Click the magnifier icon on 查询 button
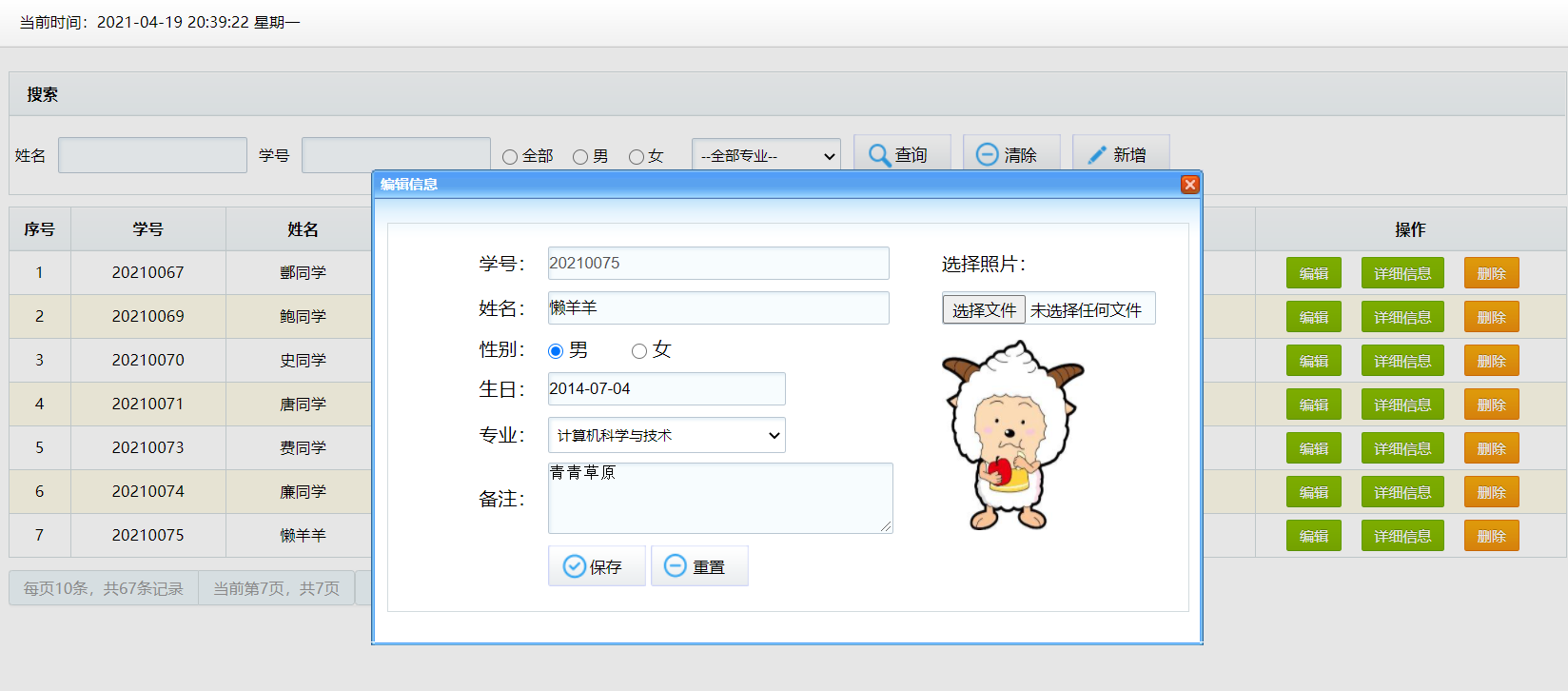Viewport: 1568px width, 691px height. point(880,155)
